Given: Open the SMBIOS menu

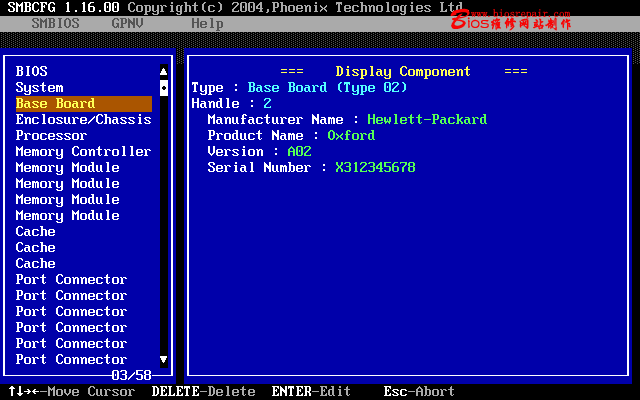Looking at the screenshot, I should click(x=56, y=24).
